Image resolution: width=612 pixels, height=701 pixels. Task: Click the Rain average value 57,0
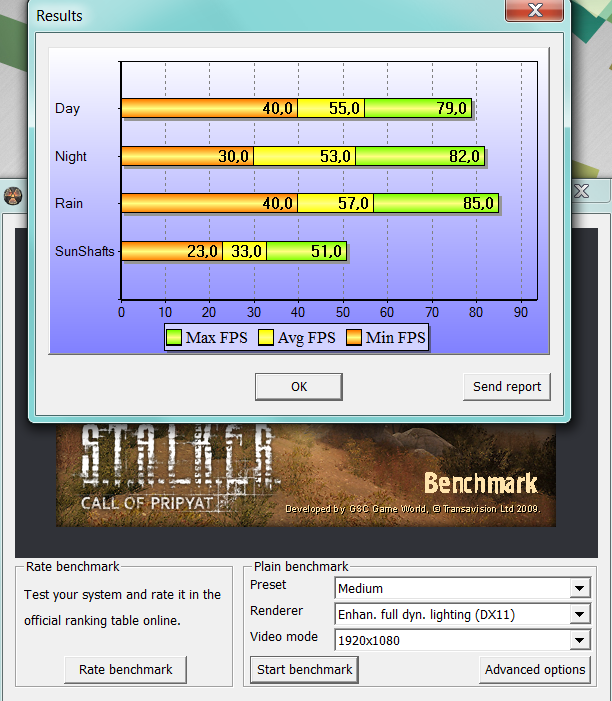353,203
